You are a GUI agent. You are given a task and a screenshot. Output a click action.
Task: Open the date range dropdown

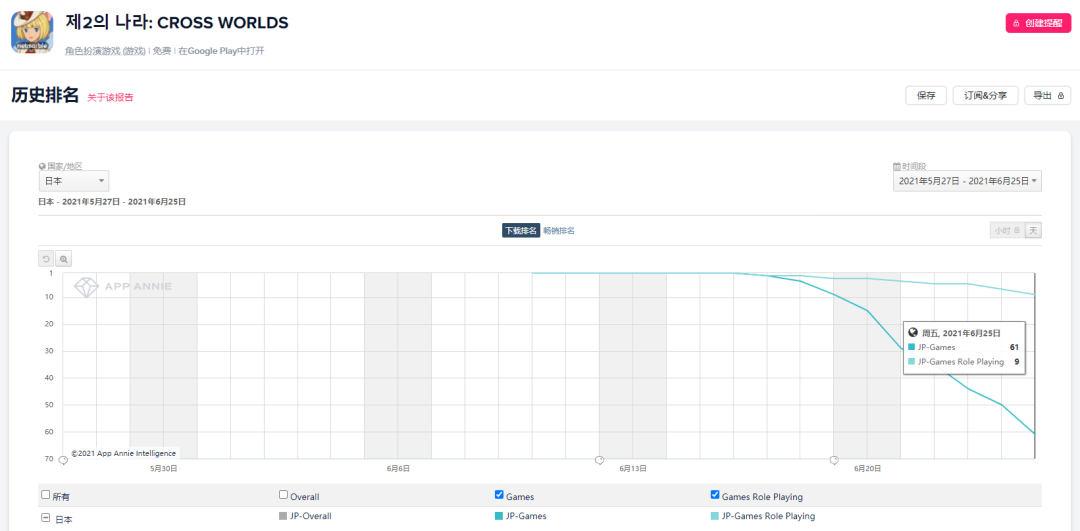click(967, 180)
